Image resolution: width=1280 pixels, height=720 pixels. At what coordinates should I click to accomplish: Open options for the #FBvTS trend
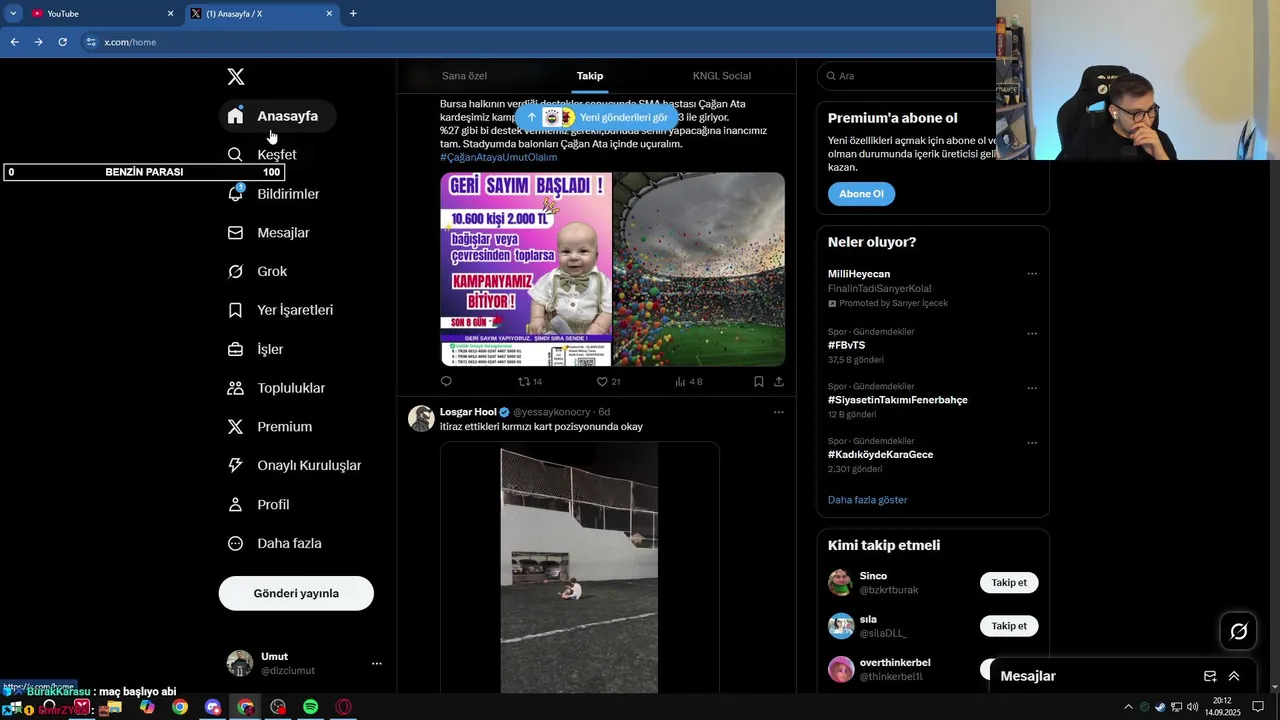1032,333
